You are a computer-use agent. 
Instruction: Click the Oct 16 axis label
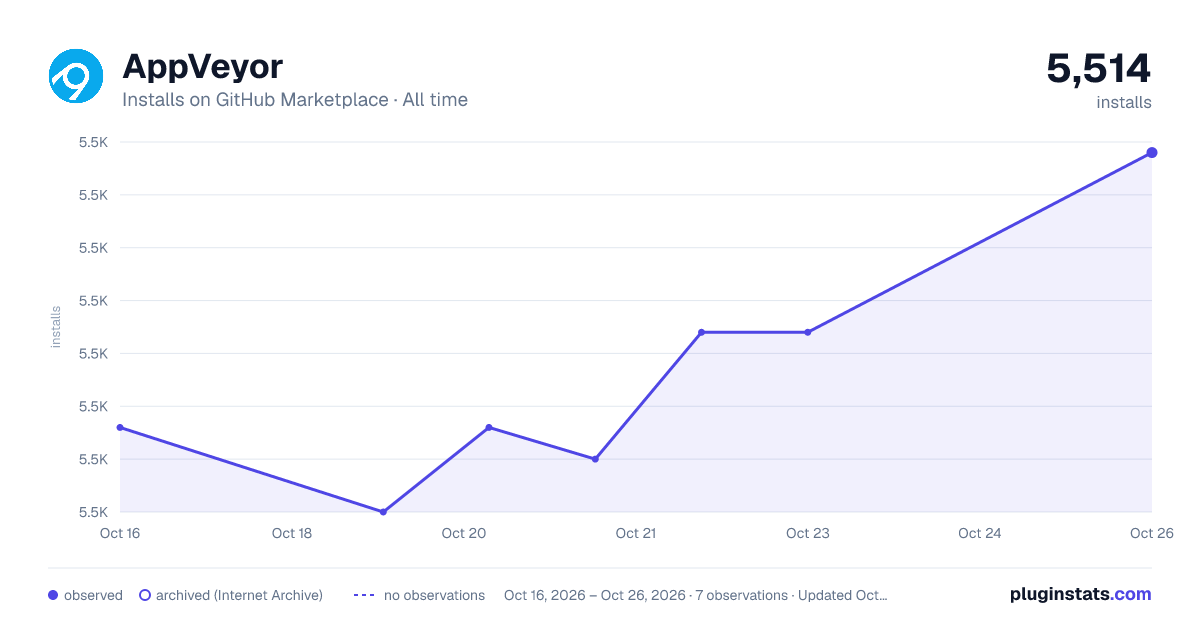click(x=120, y=533)
